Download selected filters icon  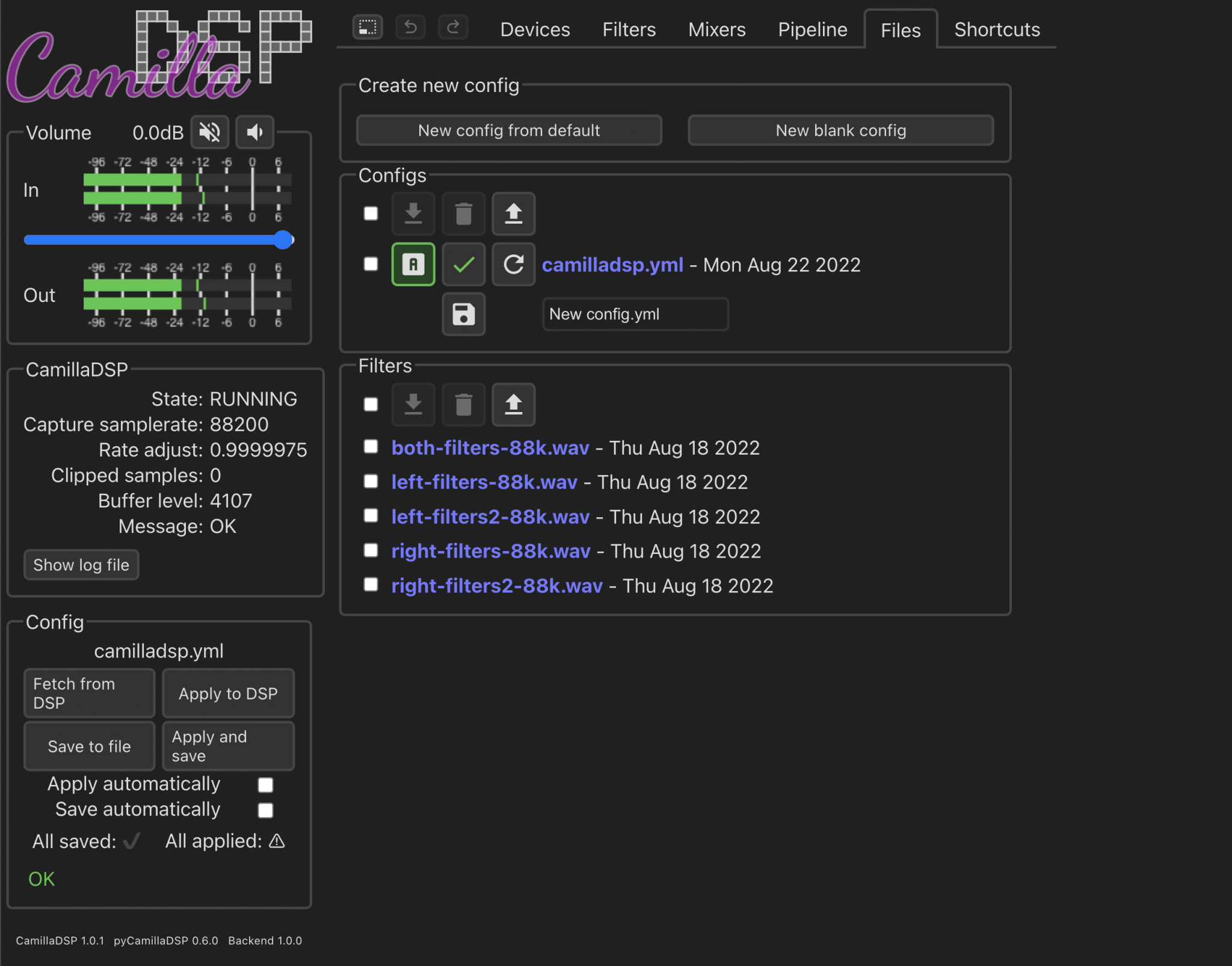coord(413,404)
